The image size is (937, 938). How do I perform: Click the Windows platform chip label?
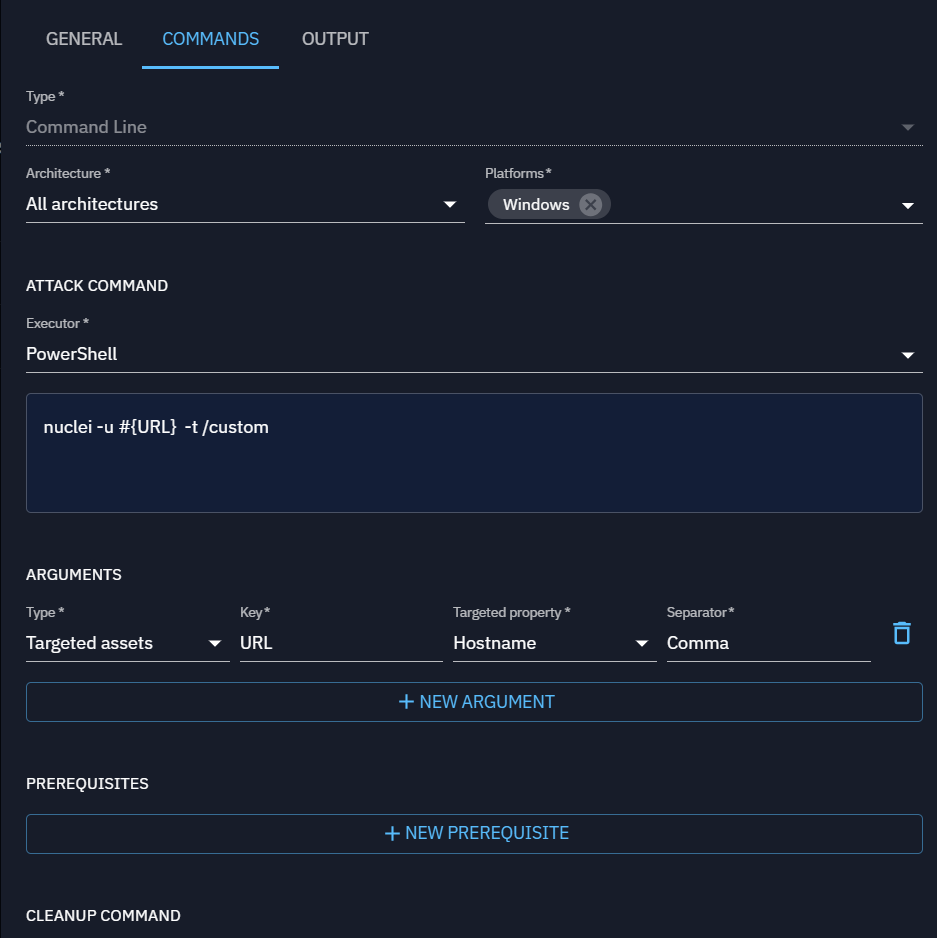536,204
